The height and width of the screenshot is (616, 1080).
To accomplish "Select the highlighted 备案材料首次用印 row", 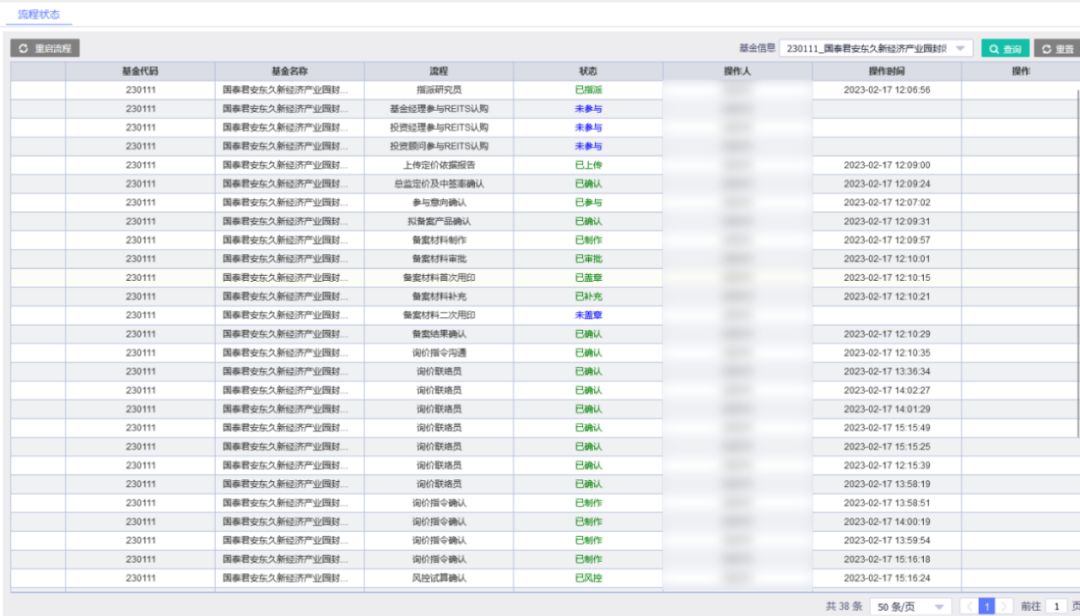I will point(544,278).
